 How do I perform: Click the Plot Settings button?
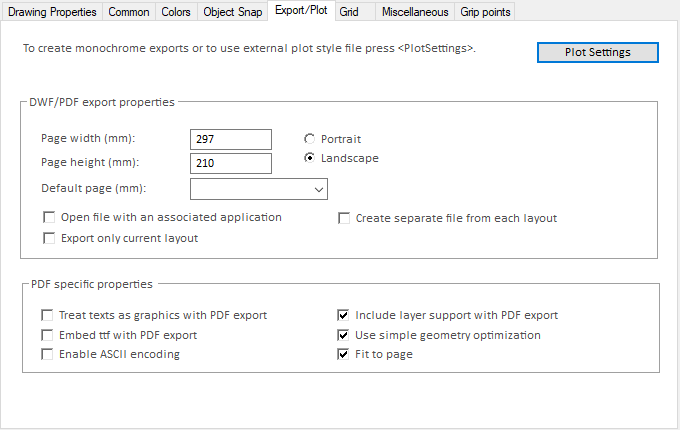click(x=597, y=52)
